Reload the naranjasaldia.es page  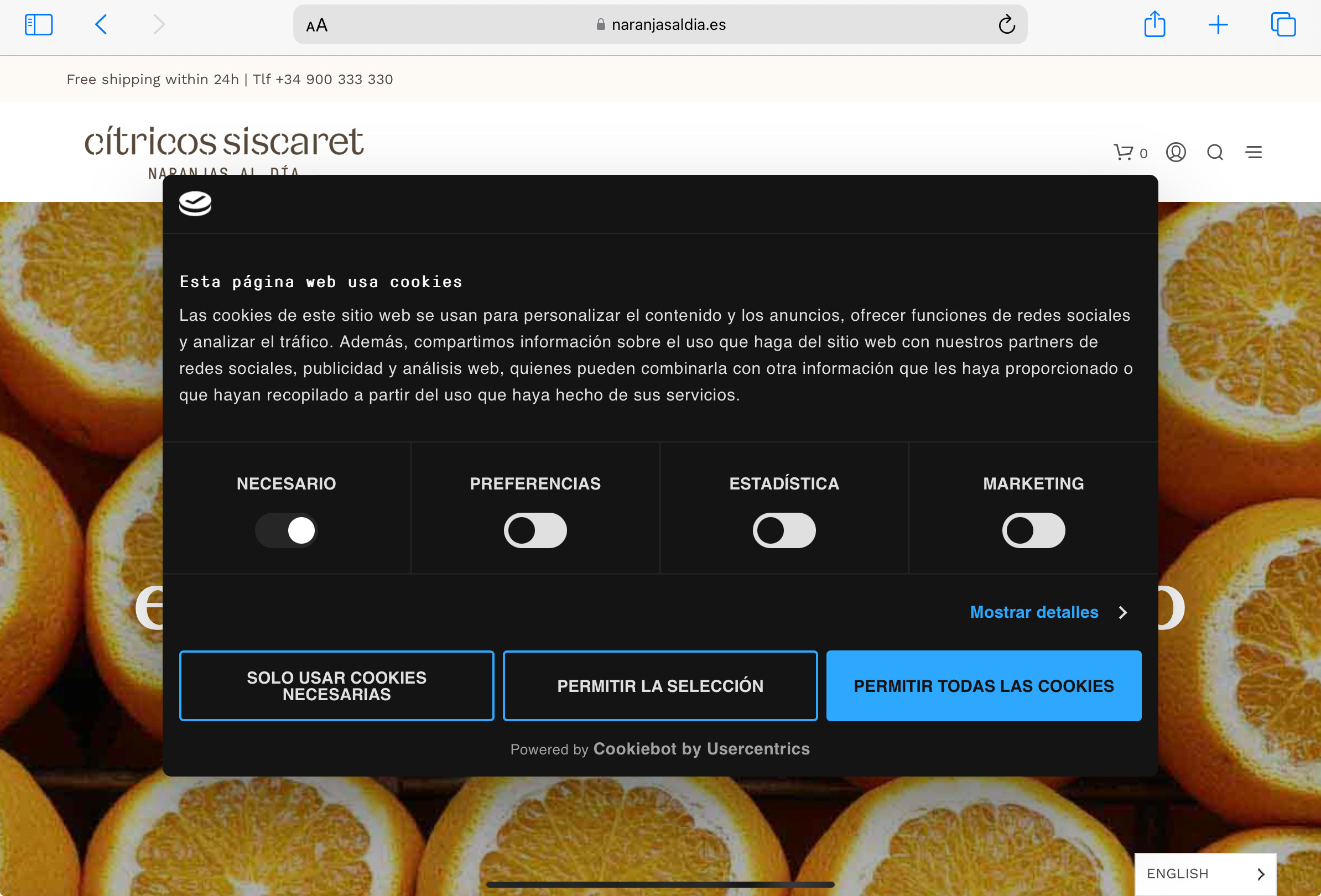coord(1006,24)
